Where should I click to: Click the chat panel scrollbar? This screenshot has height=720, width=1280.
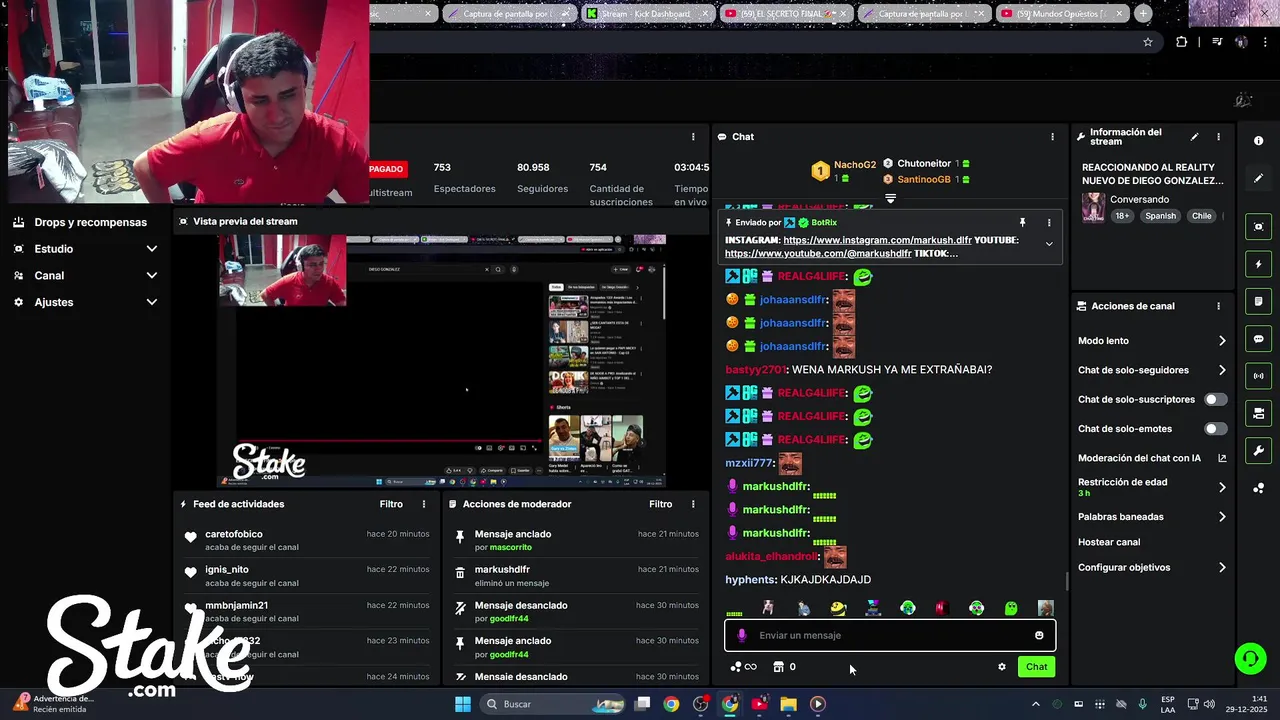click(1066, 581)
